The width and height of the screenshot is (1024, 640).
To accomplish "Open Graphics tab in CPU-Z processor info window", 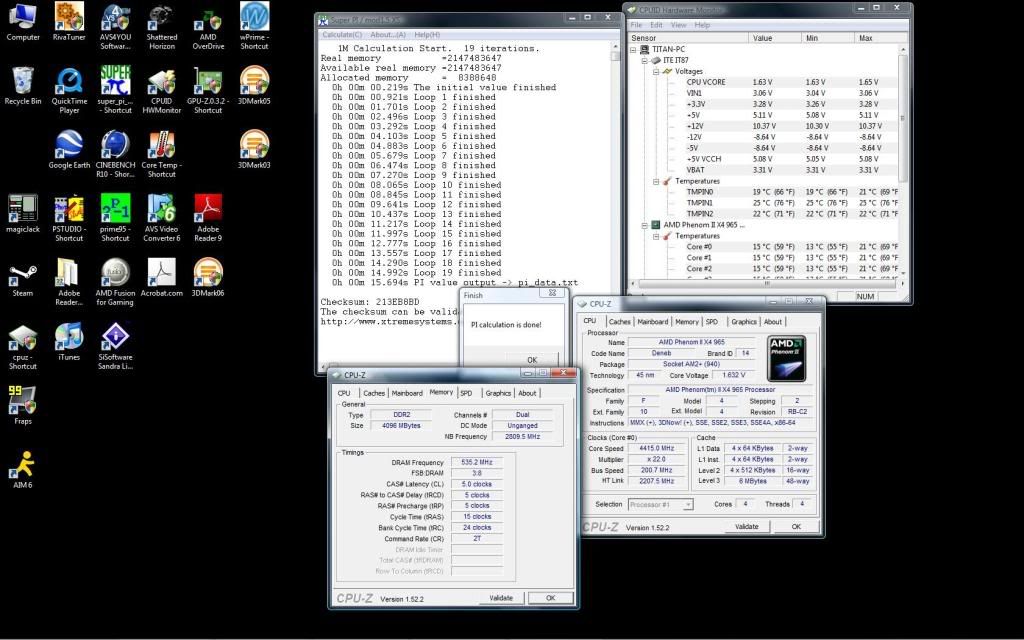I will [744, 321].
